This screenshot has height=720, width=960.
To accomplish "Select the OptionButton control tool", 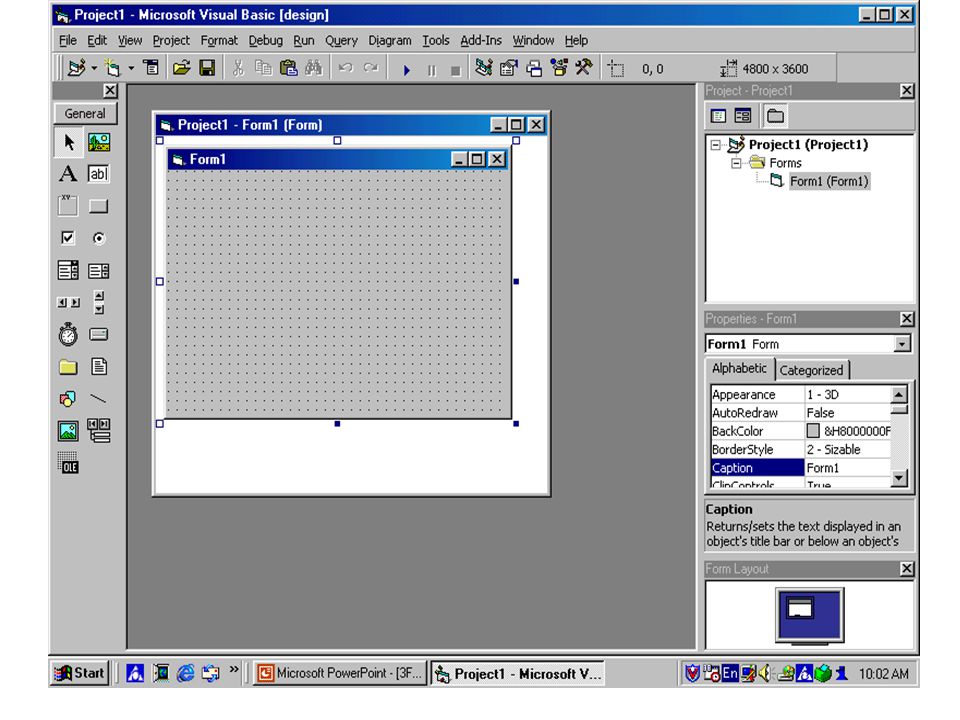I will pyautogui.click(x=99, y=238).
